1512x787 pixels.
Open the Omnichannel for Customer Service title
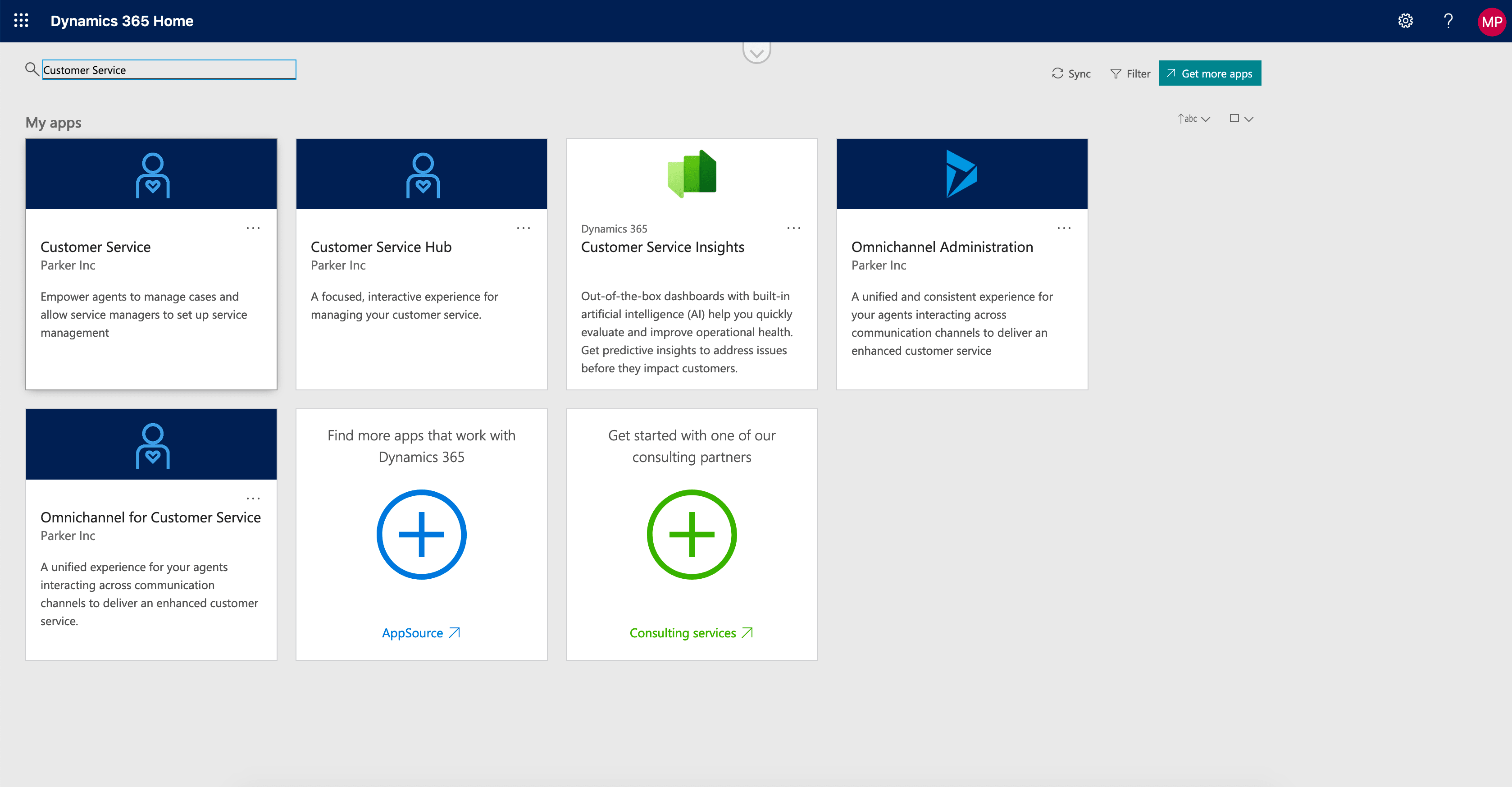(x=151, y=517)
